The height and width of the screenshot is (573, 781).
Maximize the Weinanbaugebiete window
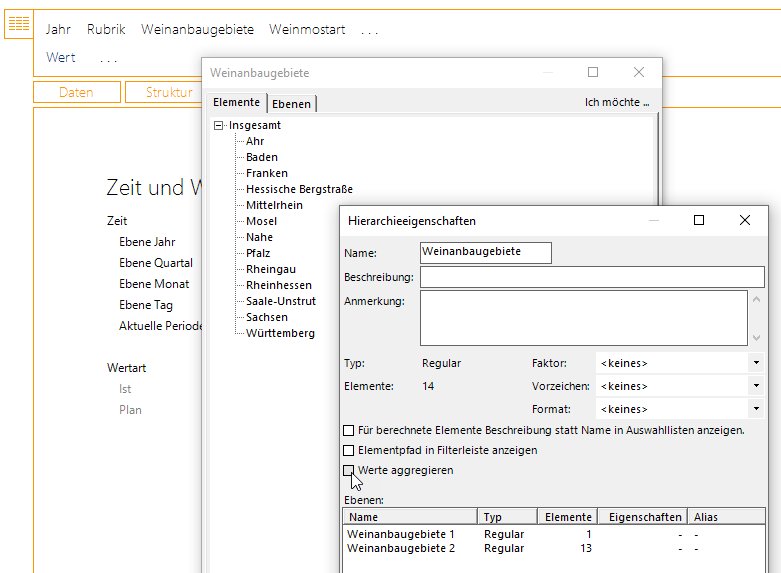593,72
